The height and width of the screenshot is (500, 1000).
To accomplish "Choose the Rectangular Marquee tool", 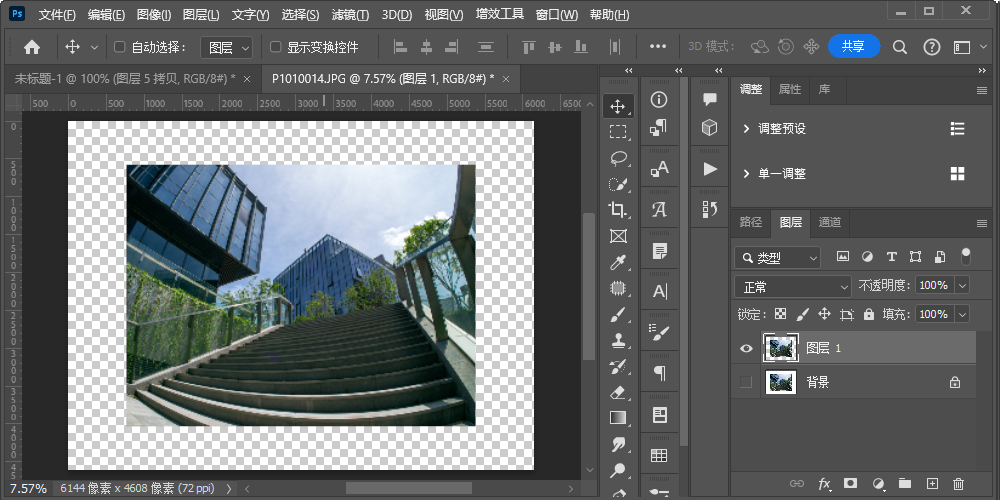I will point(618,132).
